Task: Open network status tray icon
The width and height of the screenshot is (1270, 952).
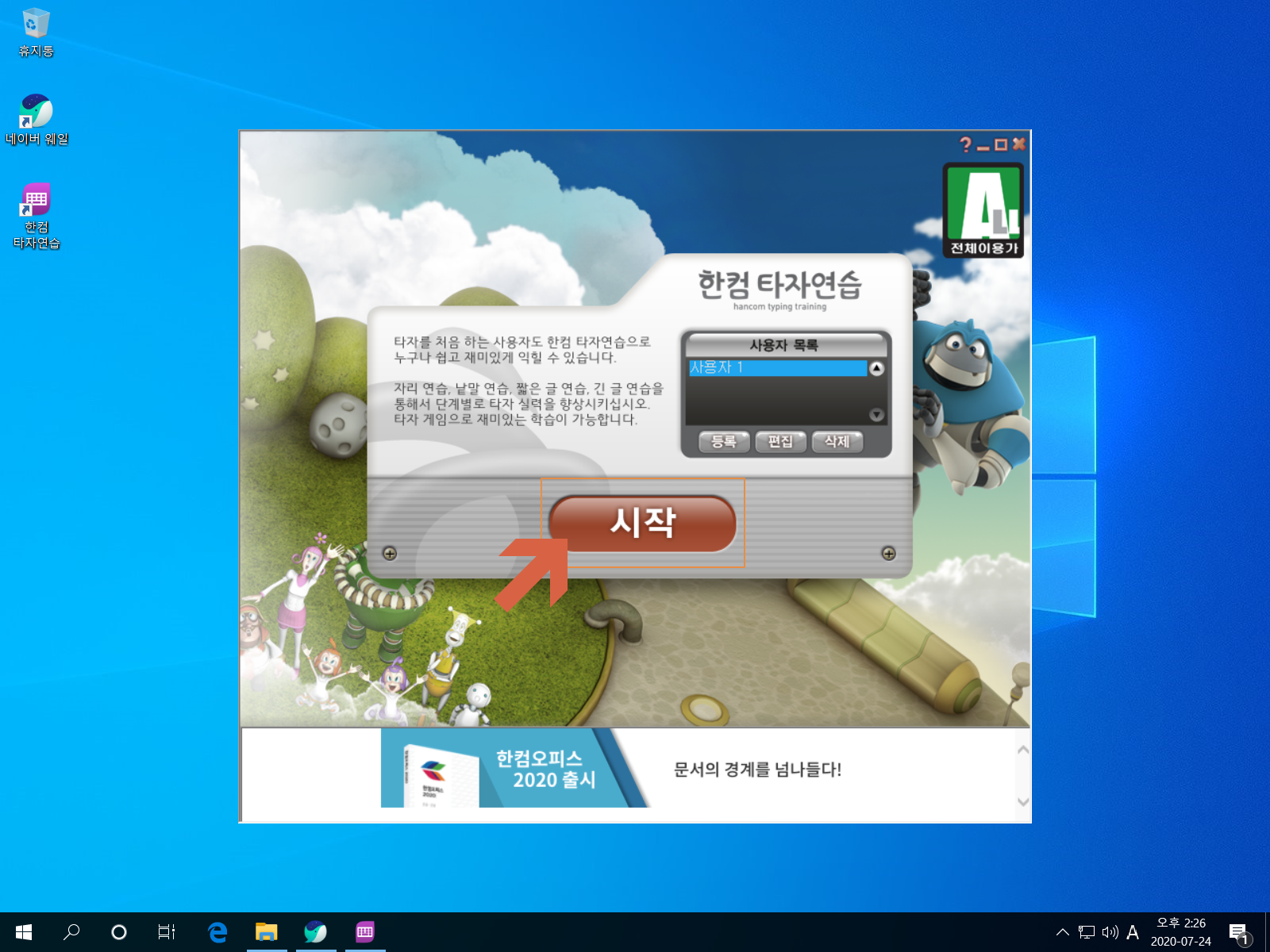Action: tap(1087, 932)
